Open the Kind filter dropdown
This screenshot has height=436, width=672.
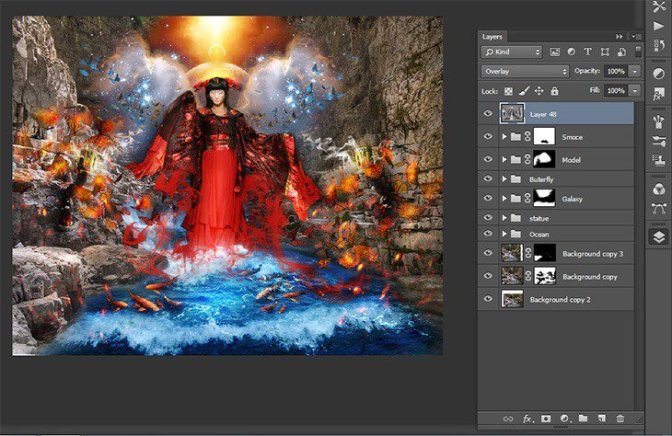tap(512, 52)
